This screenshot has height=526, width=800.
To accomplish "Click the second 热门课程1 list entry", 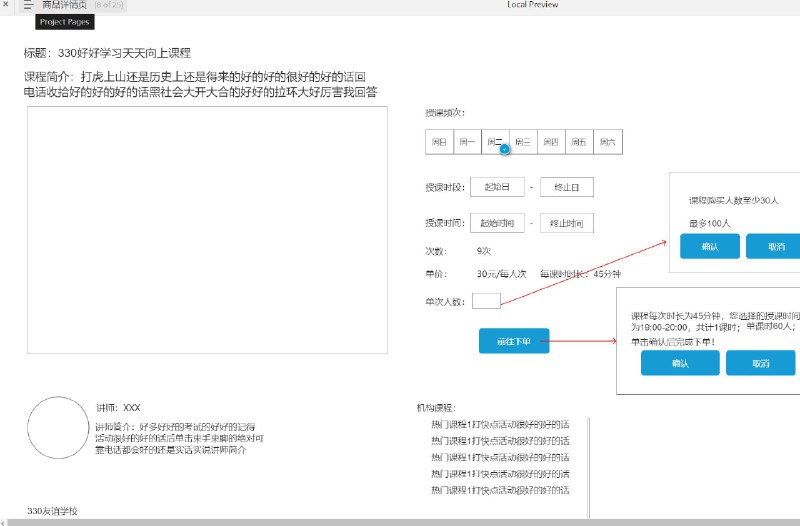I will [500, 441].
